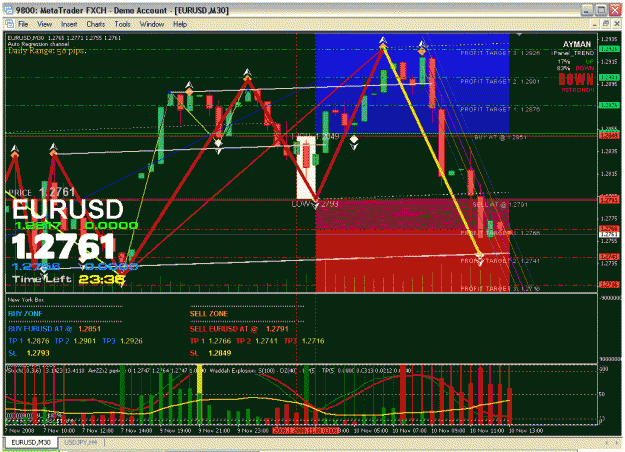Click the big white 1.2761 price display

[x=64, y=246]
